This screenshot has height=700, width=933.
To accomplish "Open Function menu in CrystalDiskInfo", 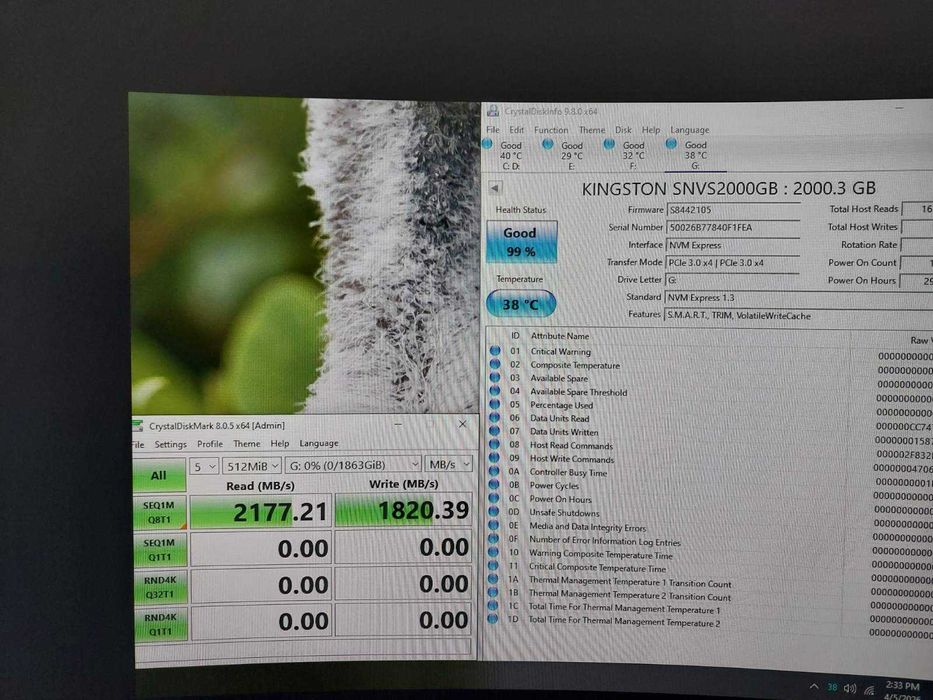I will click(551, 129).
